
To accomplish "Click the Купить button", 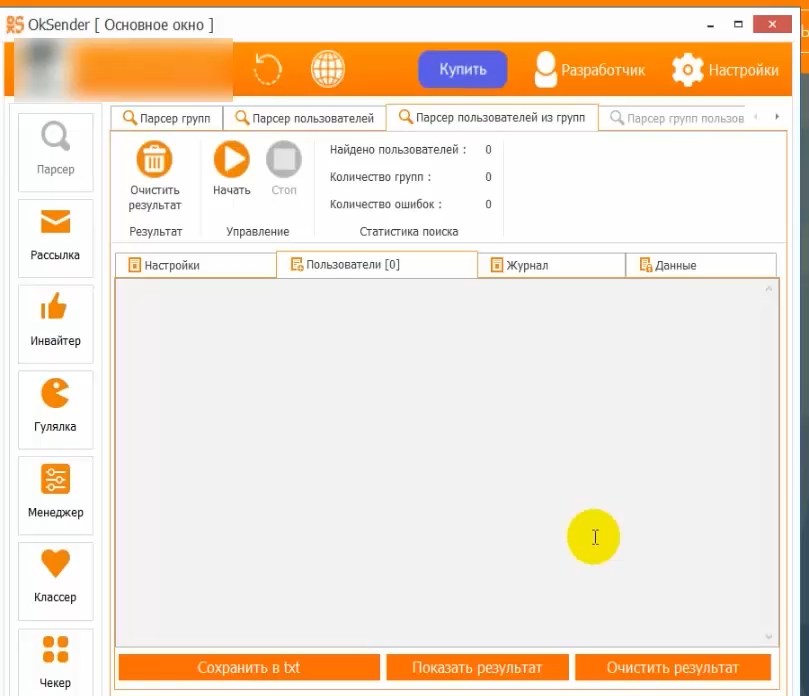I will [x=462, y=70].
